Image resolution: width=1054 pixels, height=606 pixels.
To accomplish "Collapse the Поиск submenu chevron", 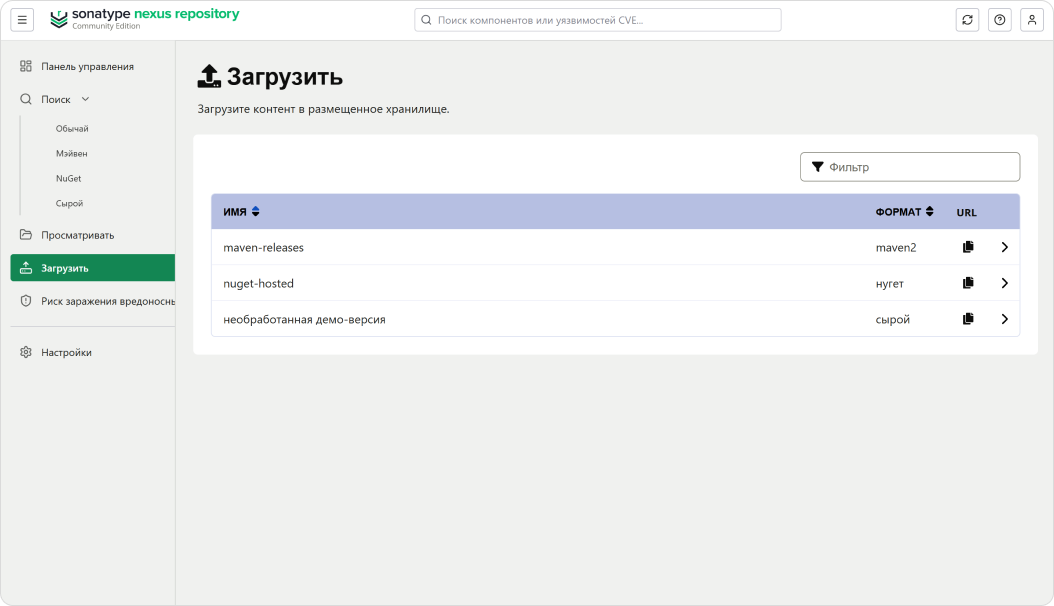I will tap(85, 99).
